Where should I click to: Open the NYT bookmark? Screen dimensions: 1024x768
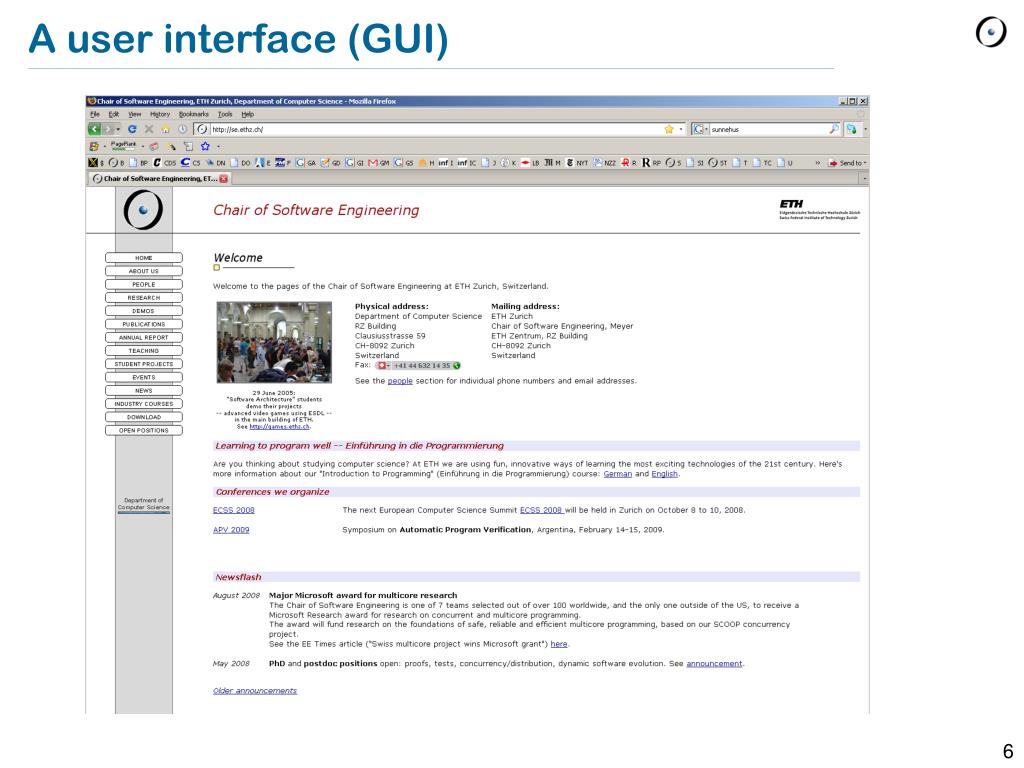click(577, 163)
